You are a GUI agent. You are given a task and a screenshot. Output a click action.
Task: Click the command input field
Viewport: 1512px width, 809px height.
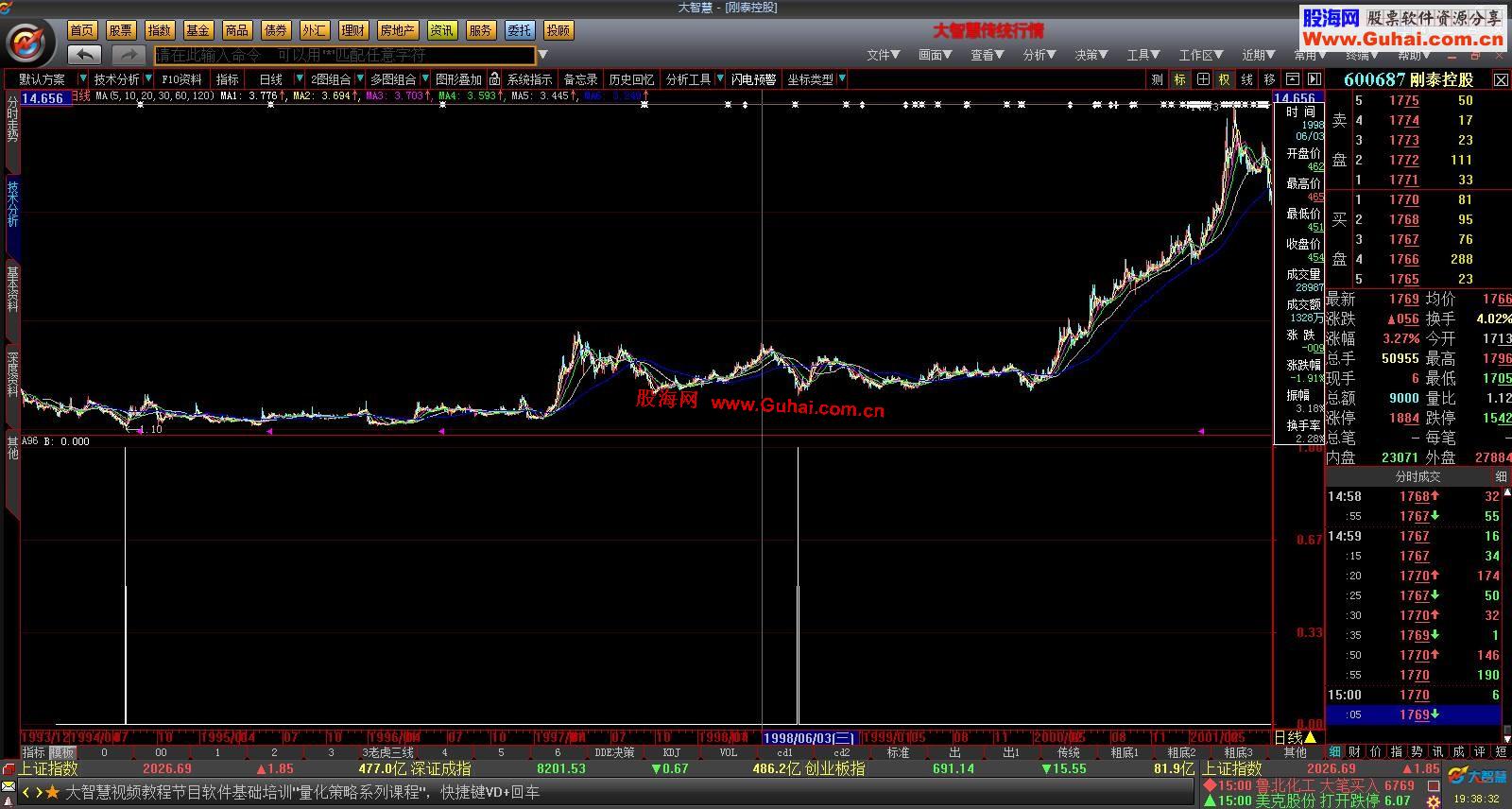click(345, 55)
